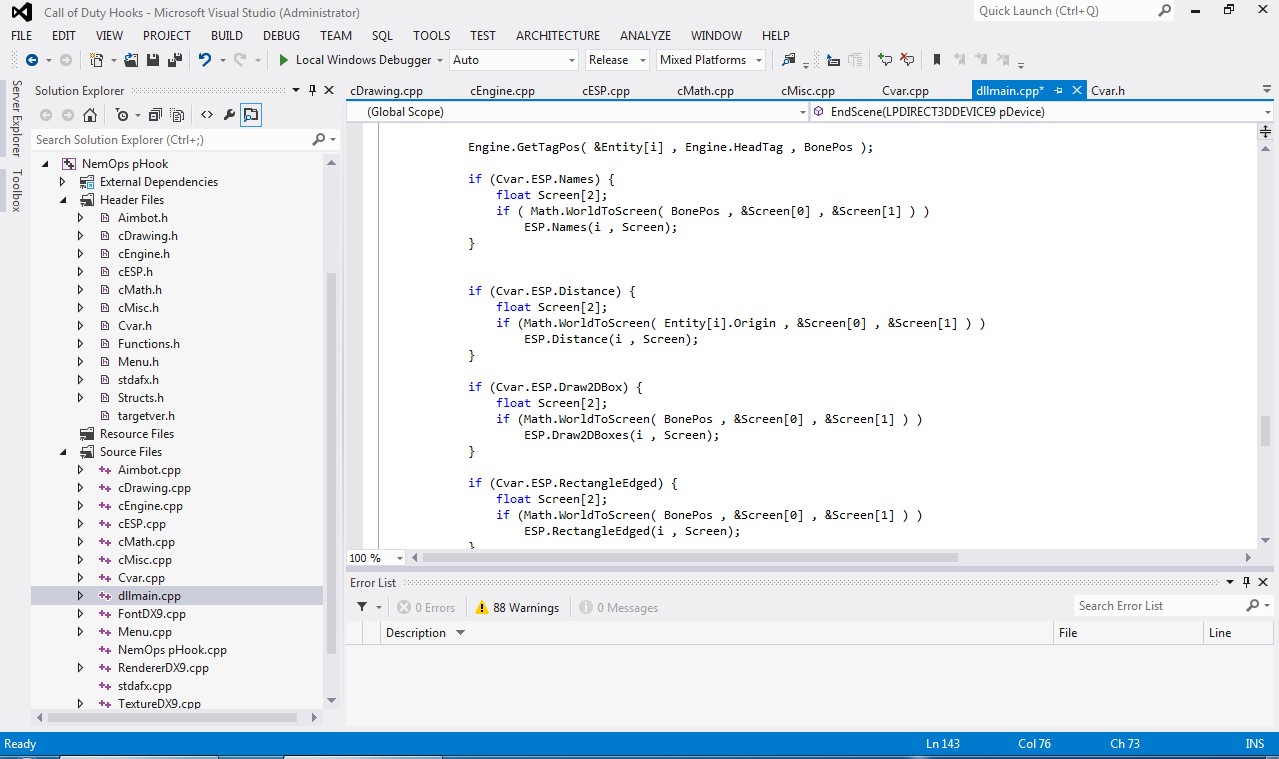Sort Error List by File column
The image size is (1279, 759).
point(1128,633)
